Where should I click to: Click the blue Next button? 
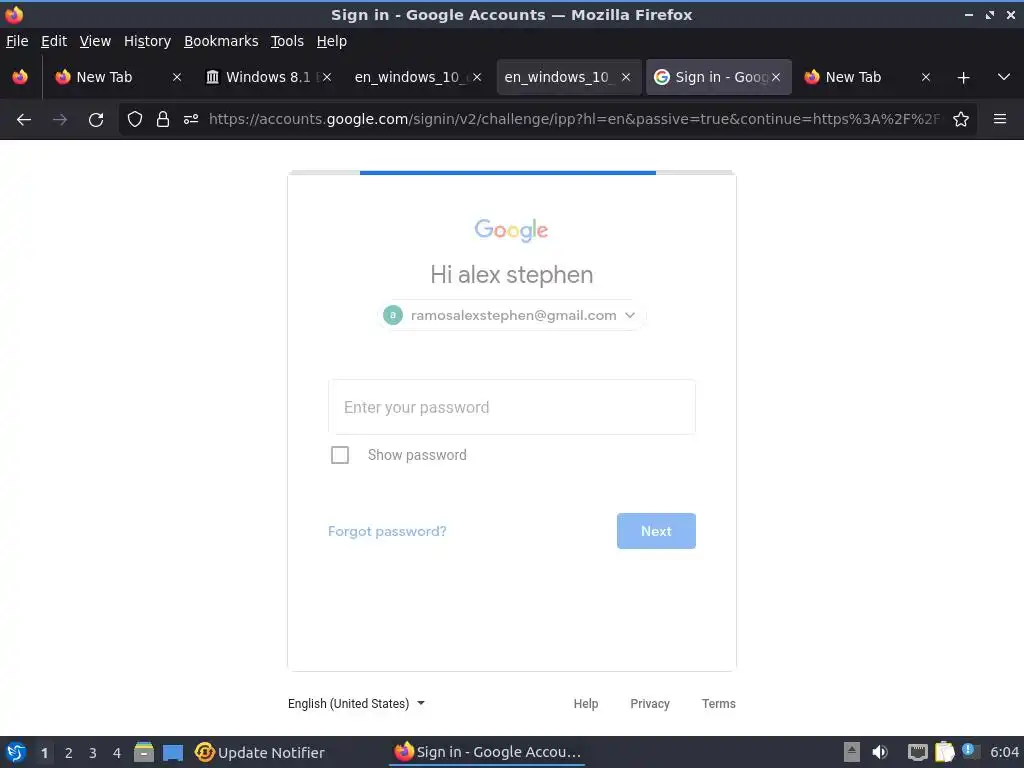pyautogui.click(x=656, y=531)
